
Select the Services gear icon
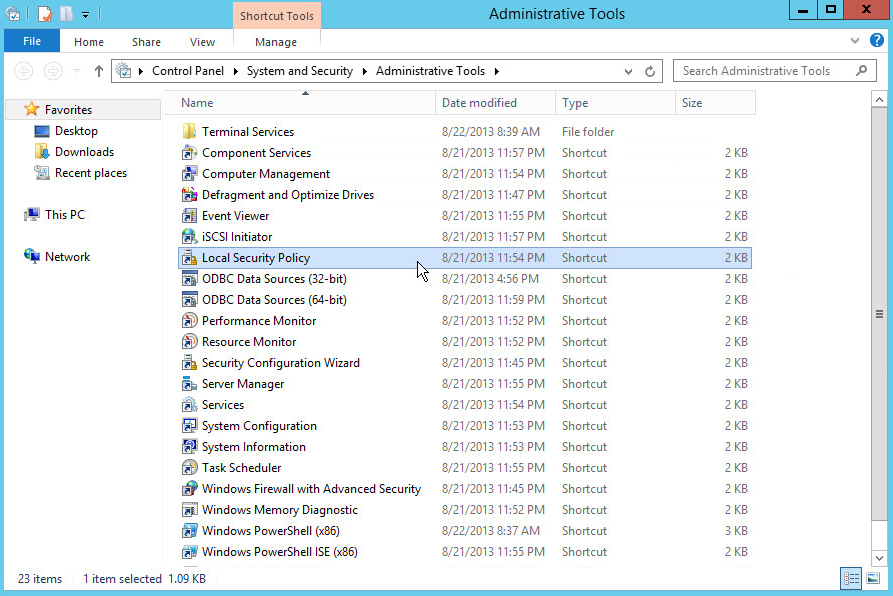click(189, 405)
